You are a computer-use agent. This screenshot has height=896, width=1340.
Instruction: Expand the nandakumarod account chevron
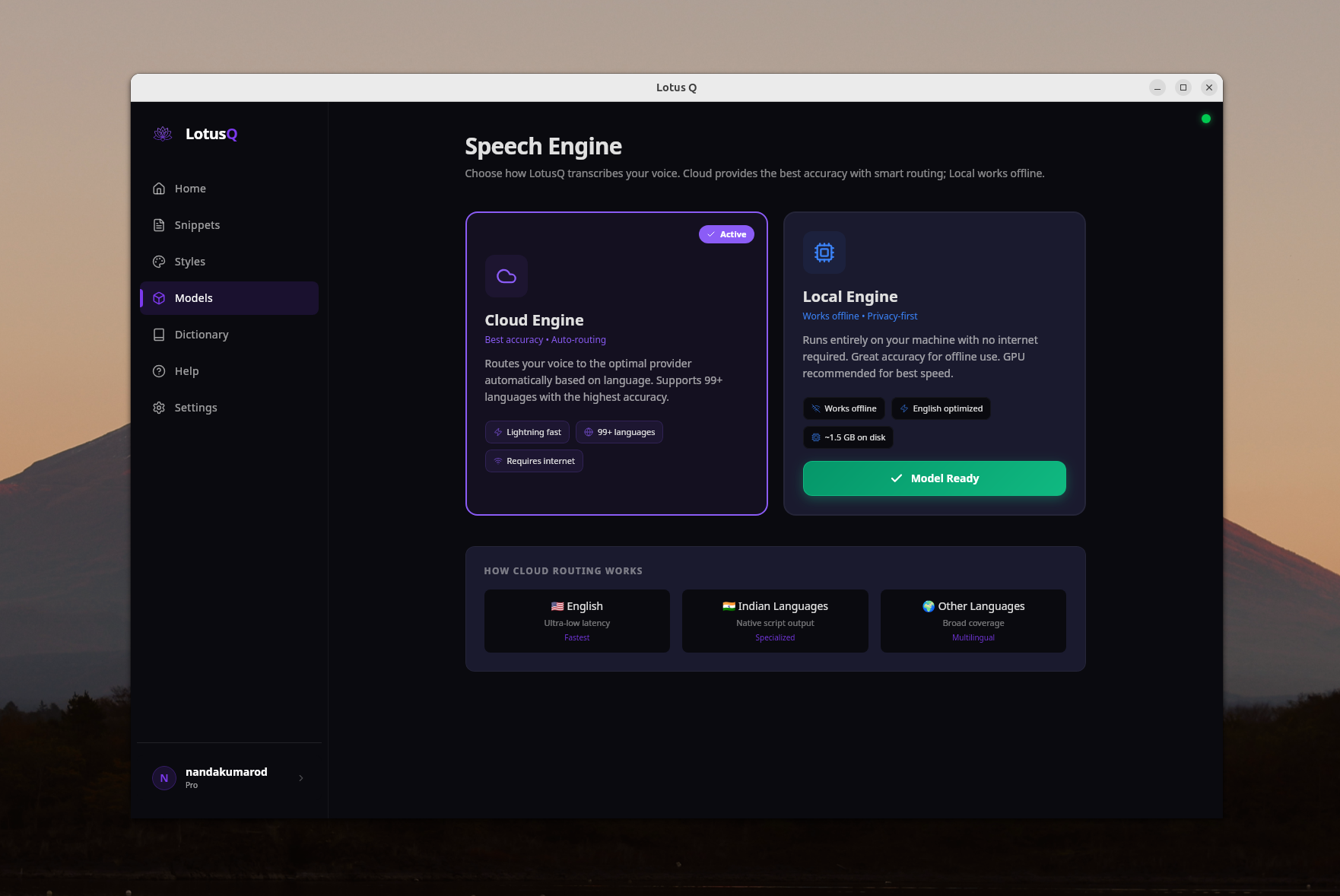click(300, 777)
